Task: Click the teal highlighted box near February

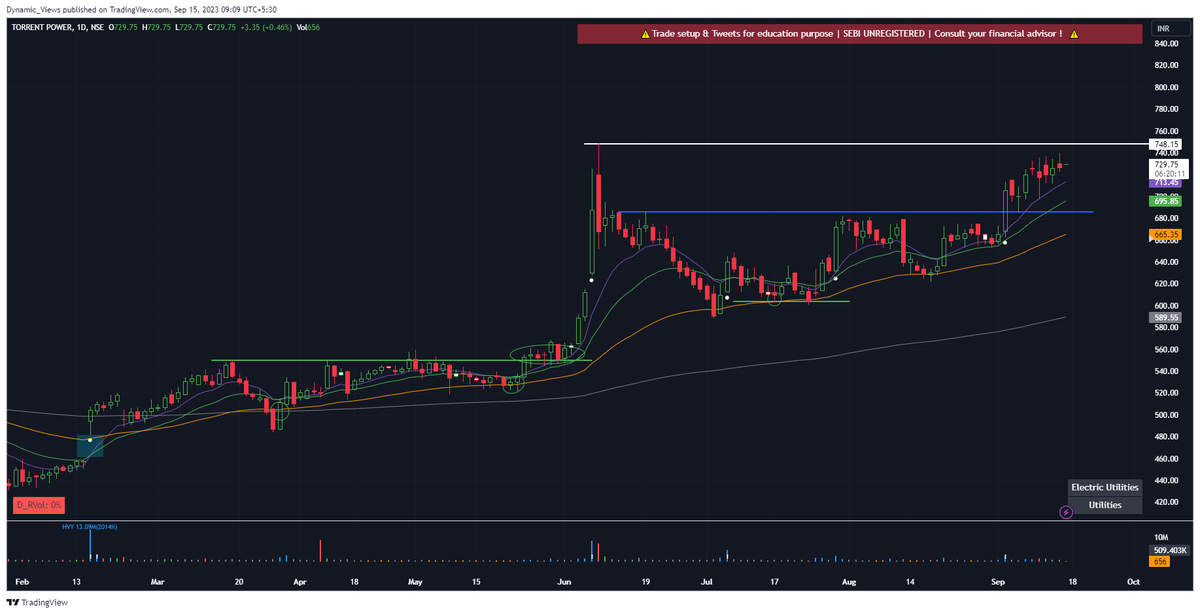Action: pos(90,447)
